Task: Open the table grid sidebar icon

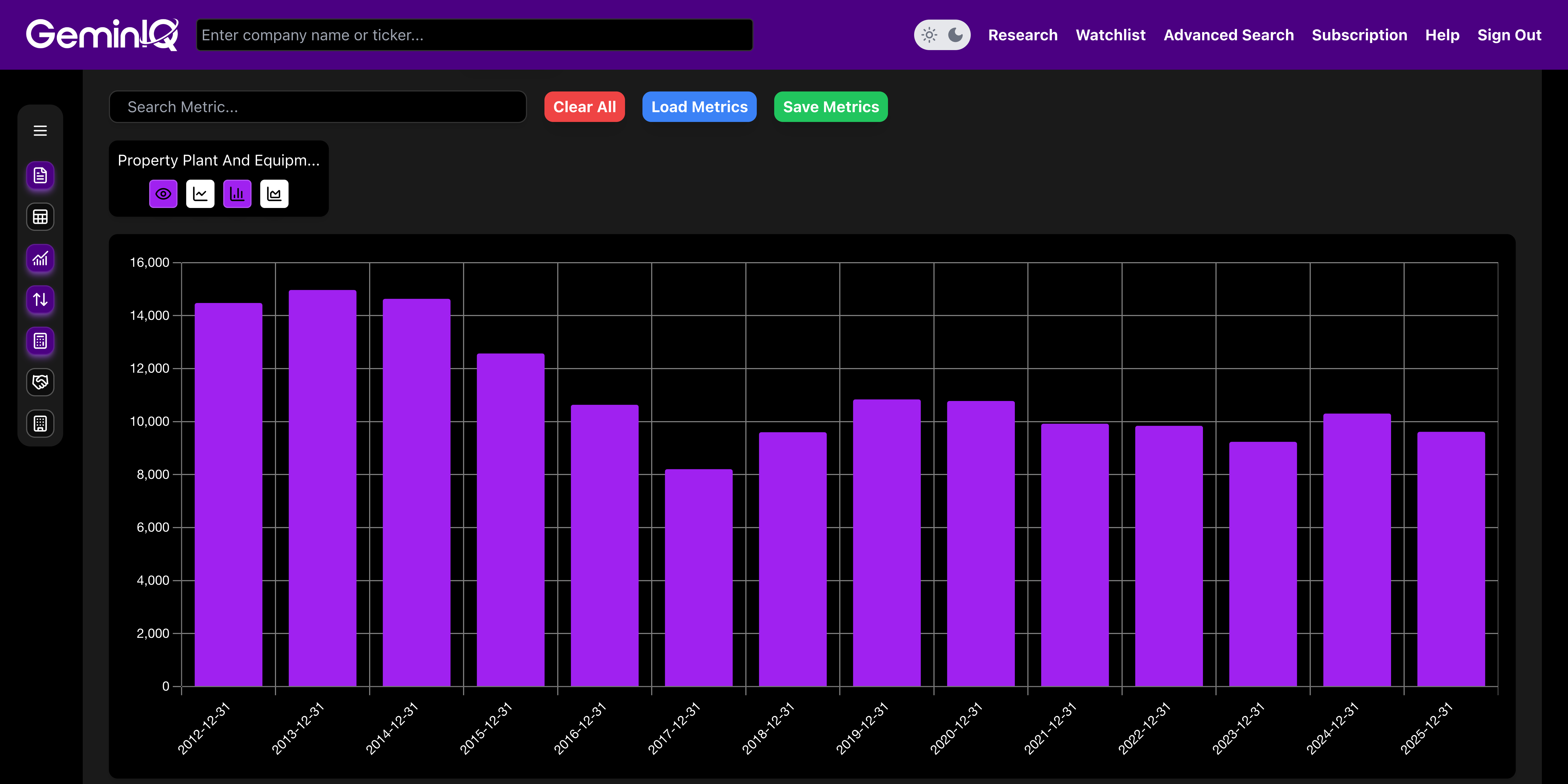Action: pyautogui.click(x=40, y=217)
